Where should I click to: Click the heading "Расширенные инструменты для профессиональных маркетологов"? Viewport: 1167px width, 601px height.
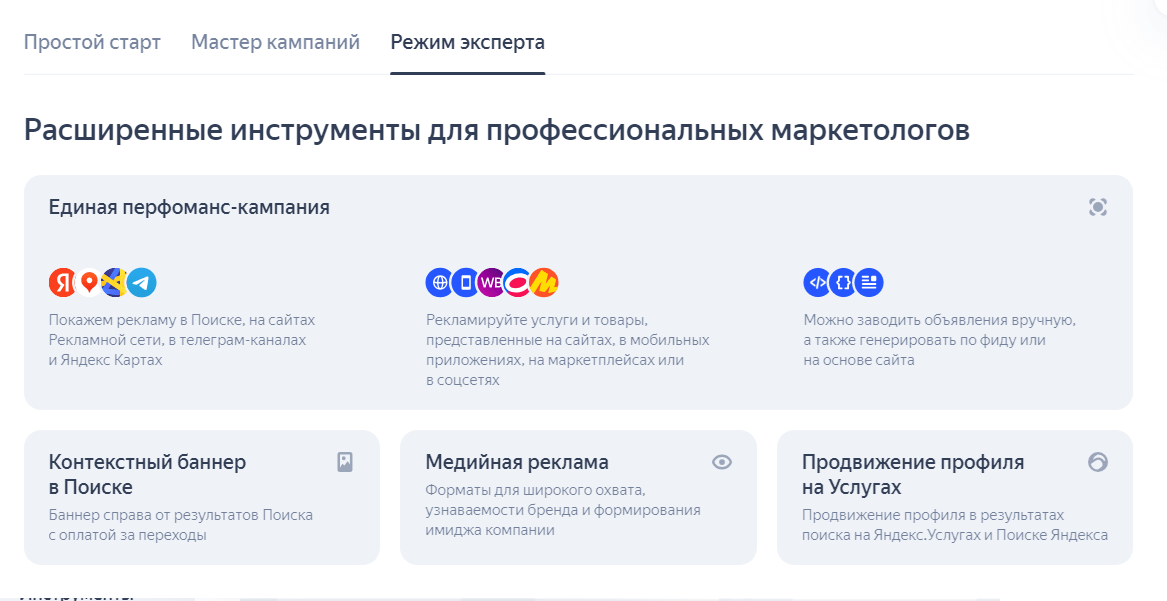(497, 129)
